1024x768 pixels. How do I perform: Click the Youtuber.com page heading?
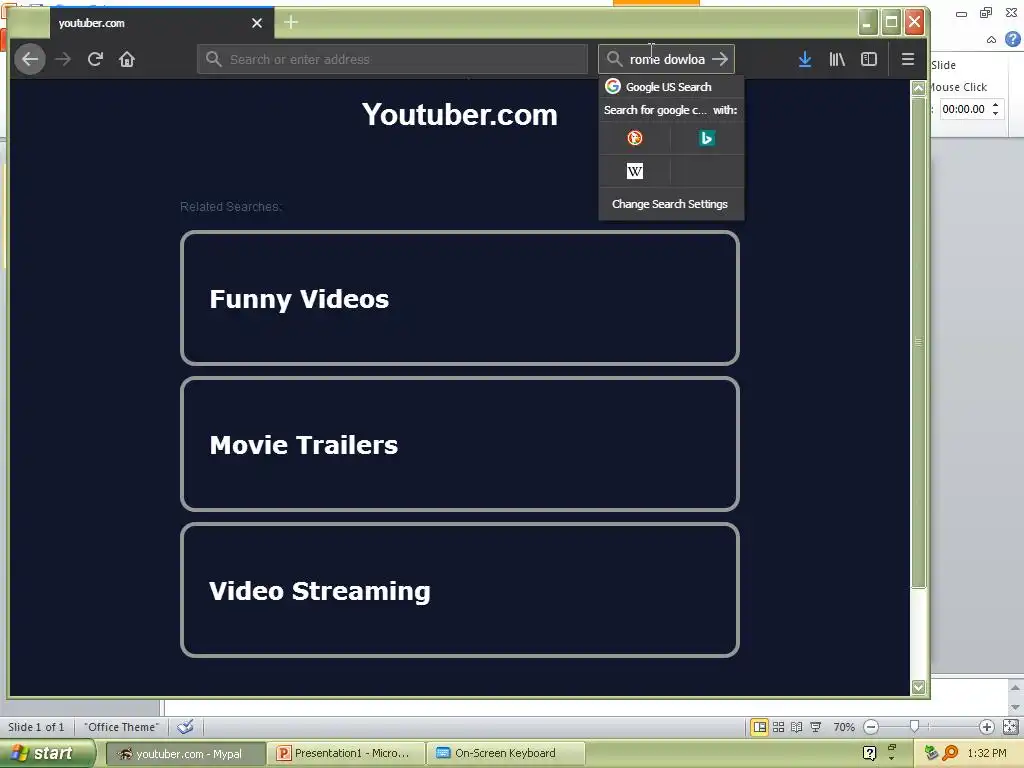pyautogui.click(x=460, y=114)
